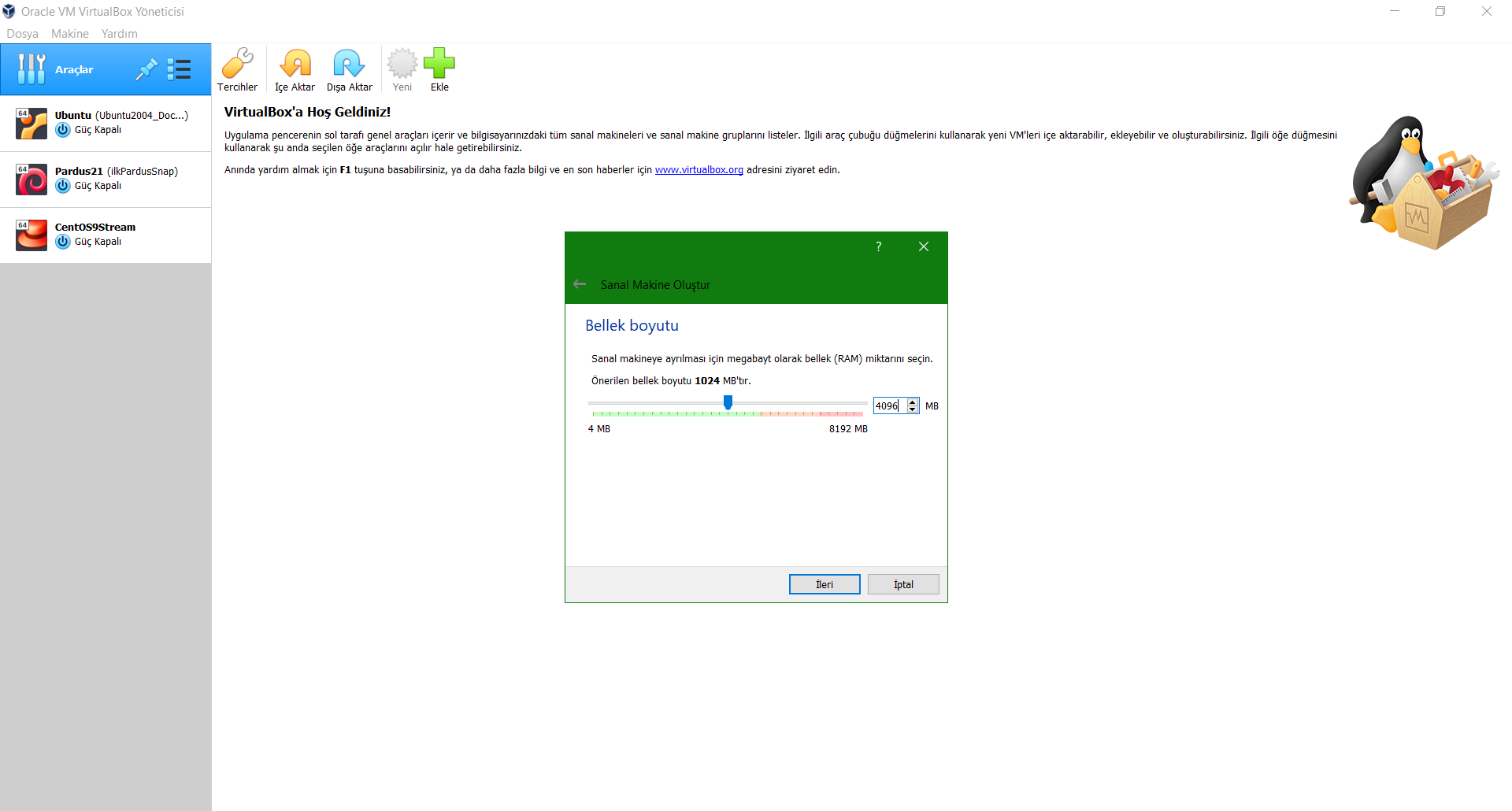Click the memory size slider handle
Viewport: 1512px width, 811px height.
point(728,403)
